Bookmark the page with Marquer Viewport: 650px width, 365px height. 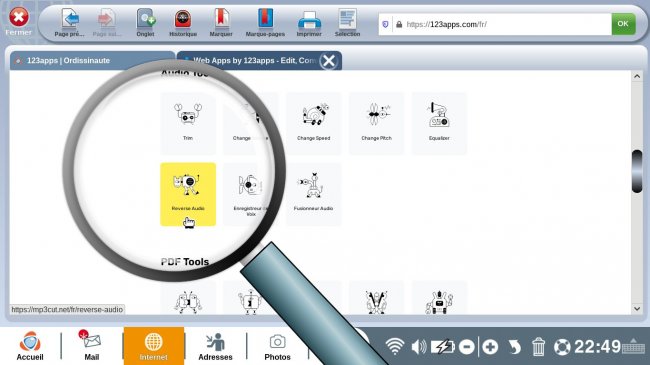click(221, 23)
